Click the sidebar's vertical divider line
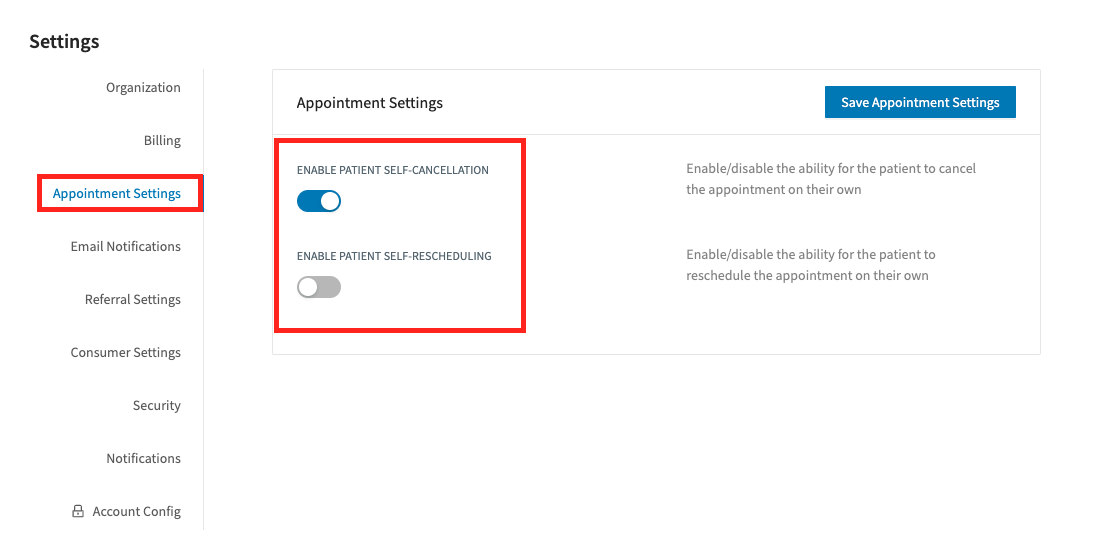Image resolution: width=1105 pixels, height=550 pixels. 204,300
